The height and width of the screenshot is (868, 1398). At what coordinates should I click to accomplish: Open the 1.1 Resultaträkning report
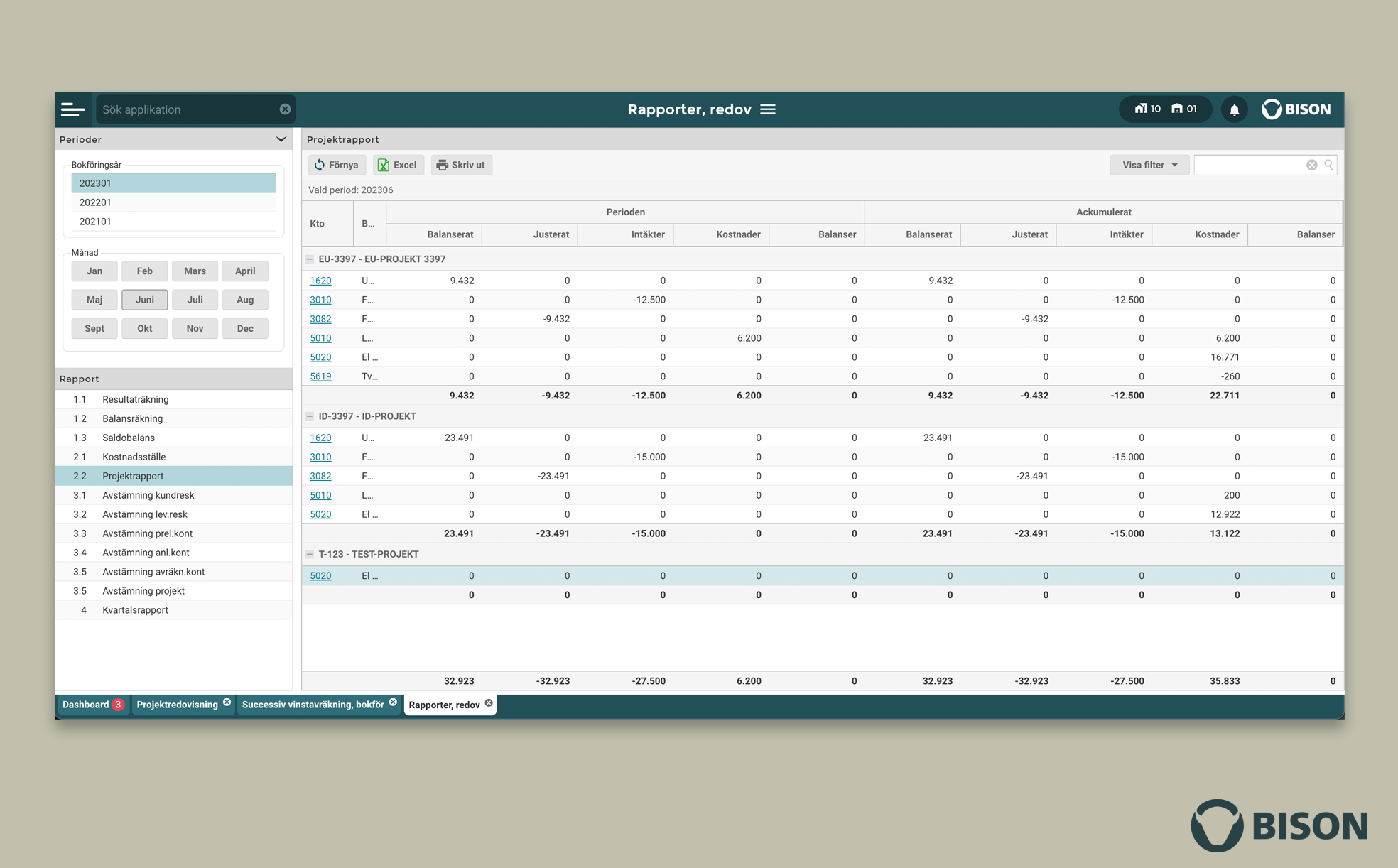pyautogui.click(x=173, y=399)
